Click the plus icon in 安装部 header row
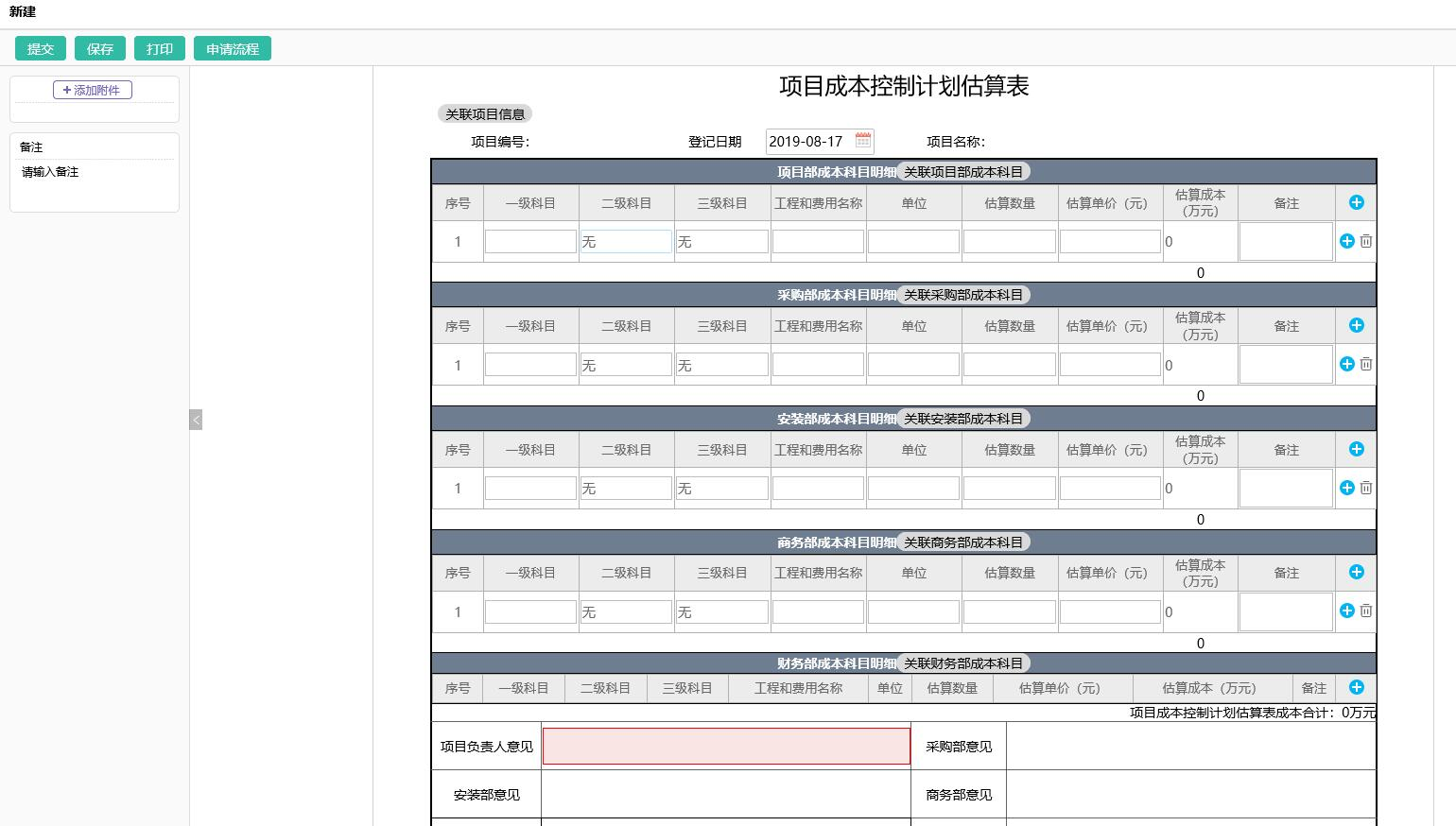The width and height of the screenshot is (1456, 826). [1356, 449]
